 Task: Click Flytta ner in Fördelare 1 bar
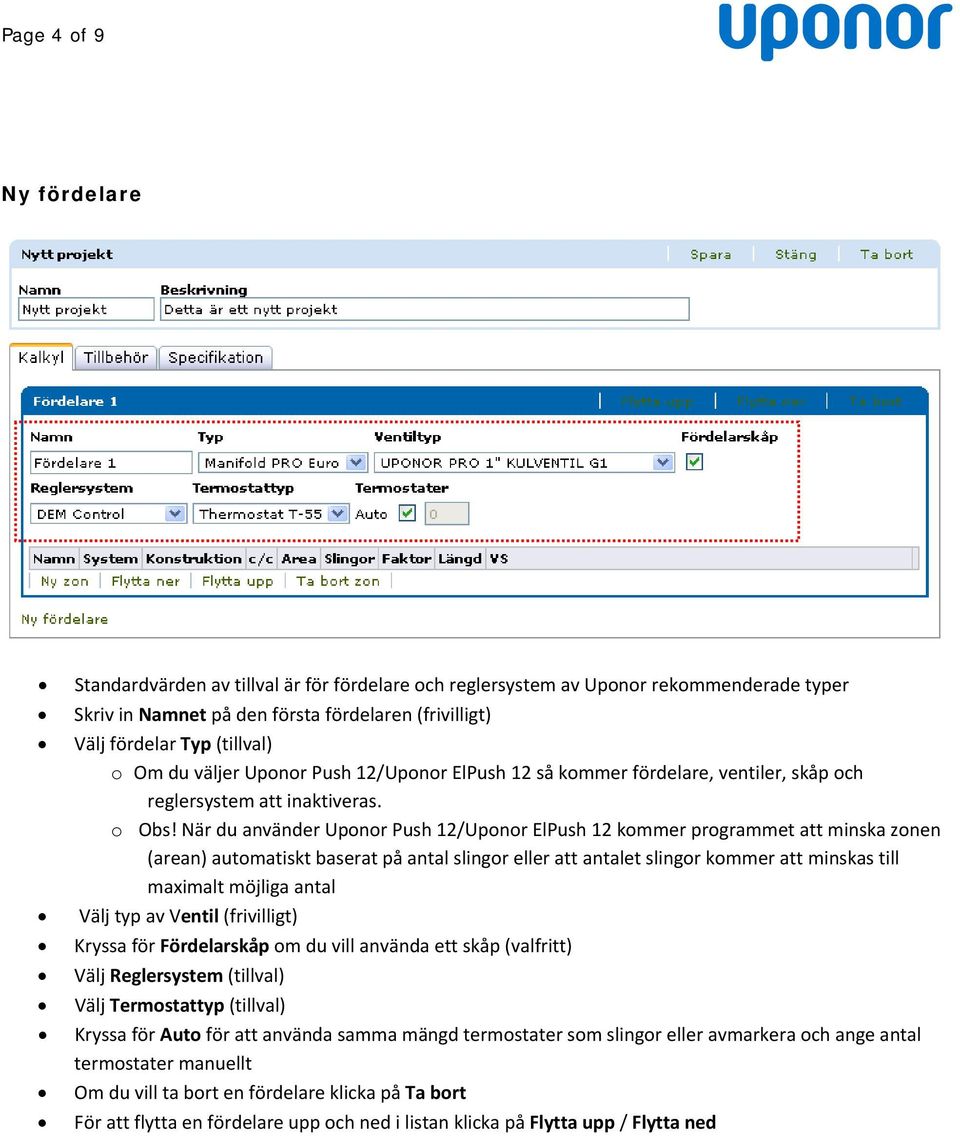coord(770,401)
